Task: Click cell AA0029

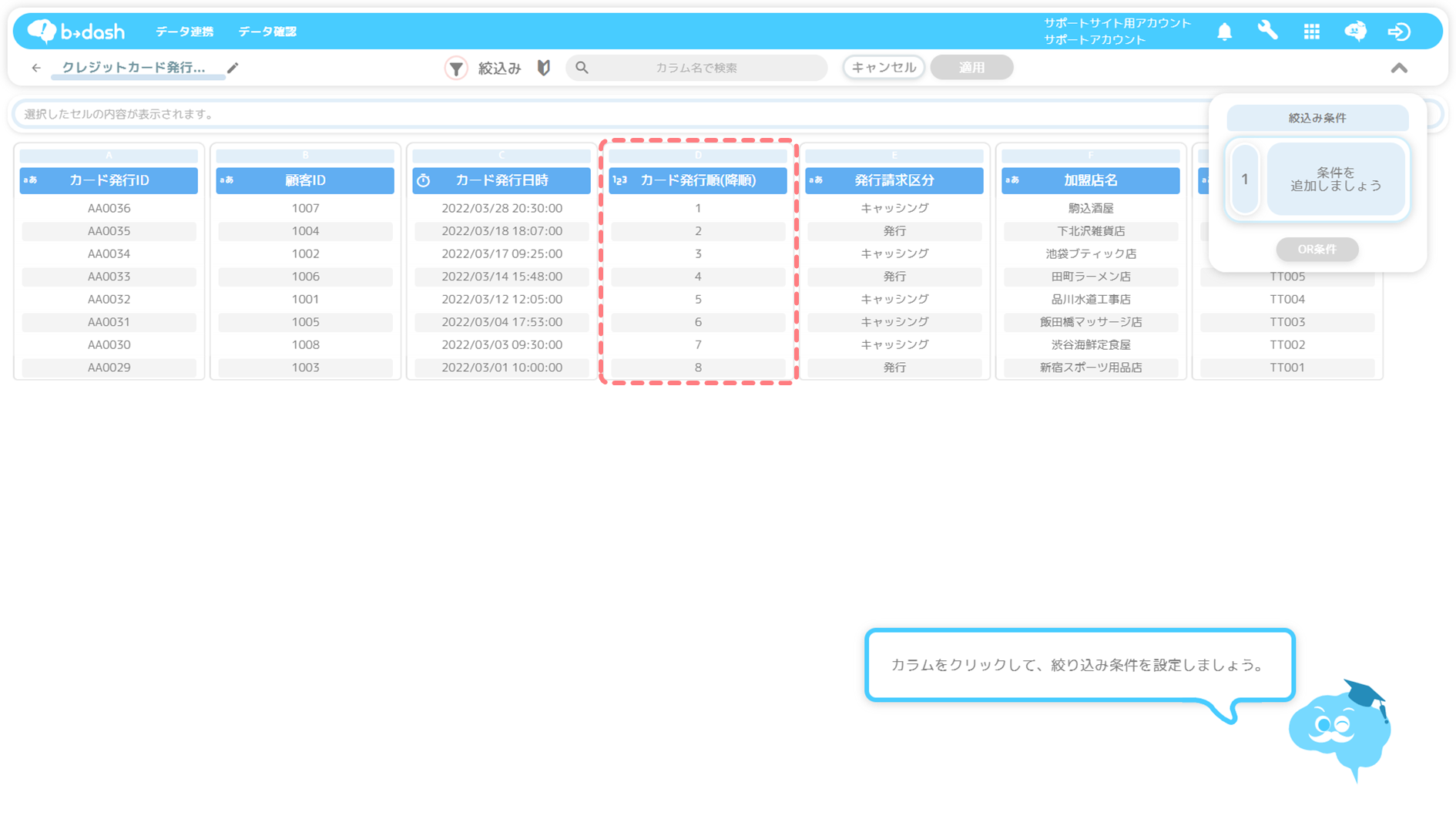Action: 109,368
